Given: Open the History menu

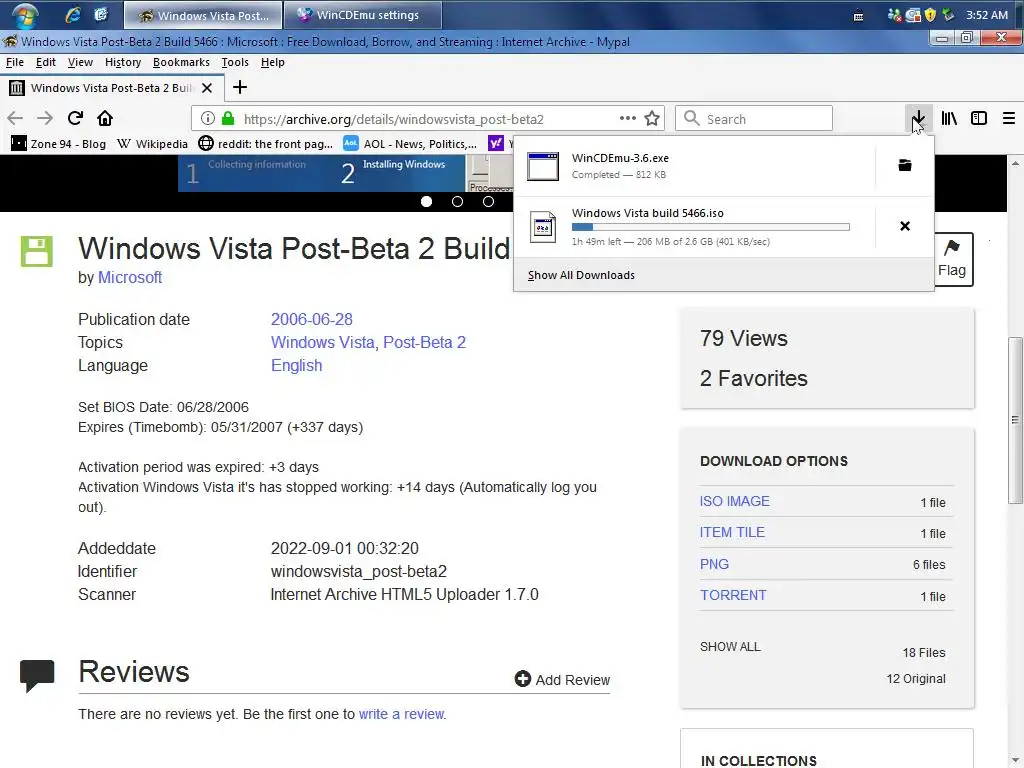Looking at the screenshot, I should 123,62.
